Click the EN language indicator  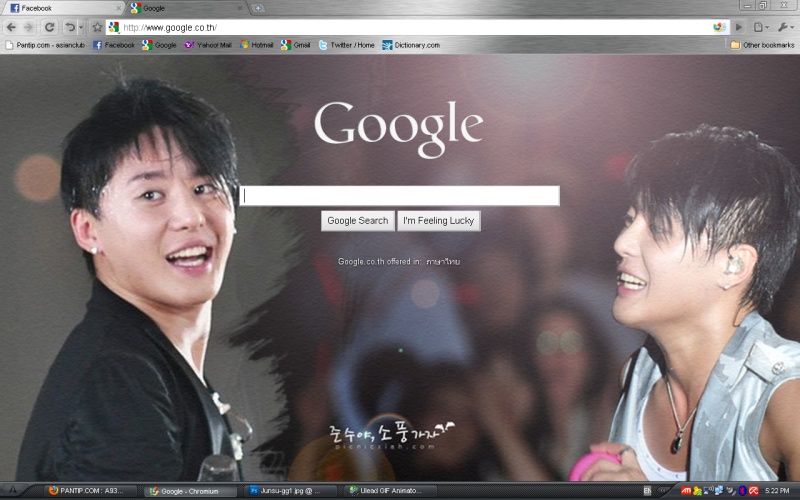tap(647, 491)
